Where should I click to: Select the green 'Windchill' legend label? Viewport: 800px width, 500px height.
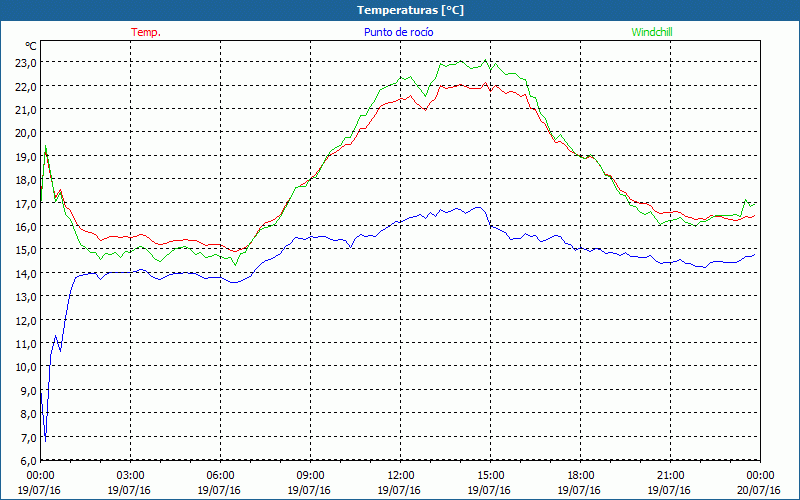(652, 32)
